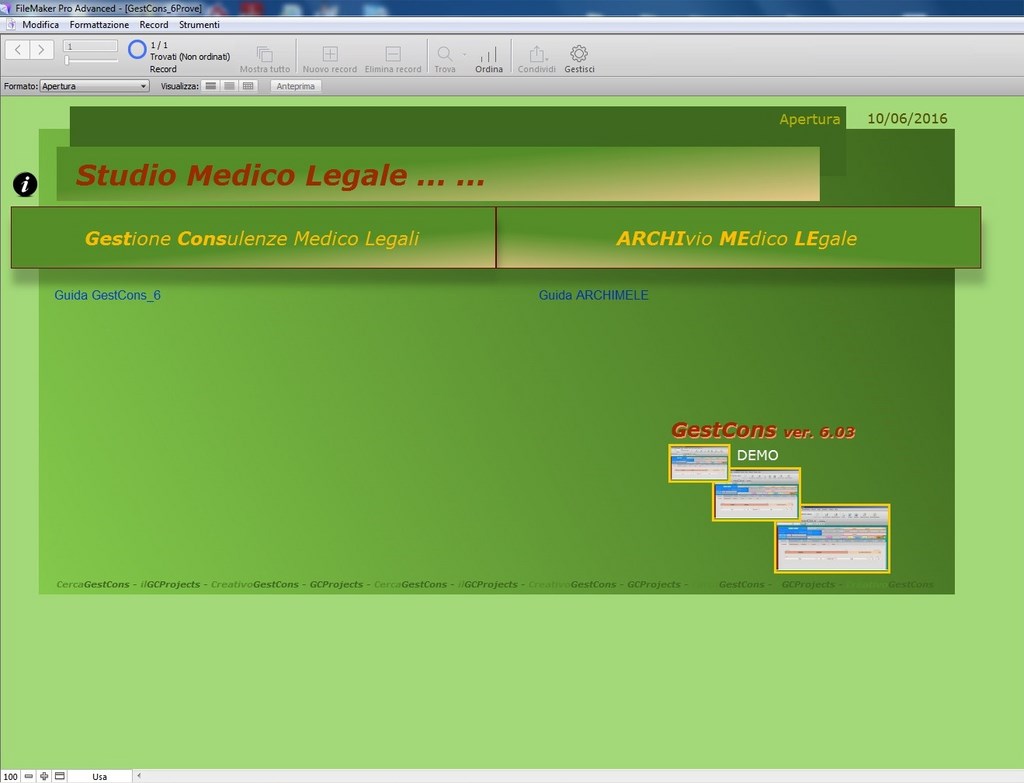1024x783 pixels.
Task: Click the record number input field
Action: click(x=90, y=46)
